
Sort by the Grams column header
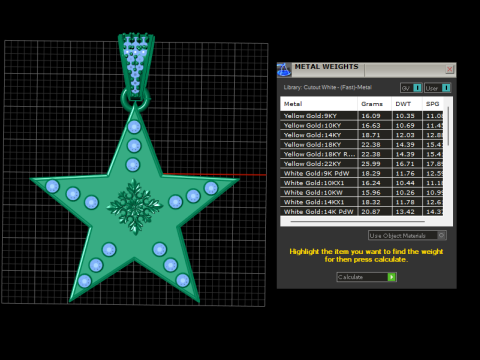[x=374, y=104]
